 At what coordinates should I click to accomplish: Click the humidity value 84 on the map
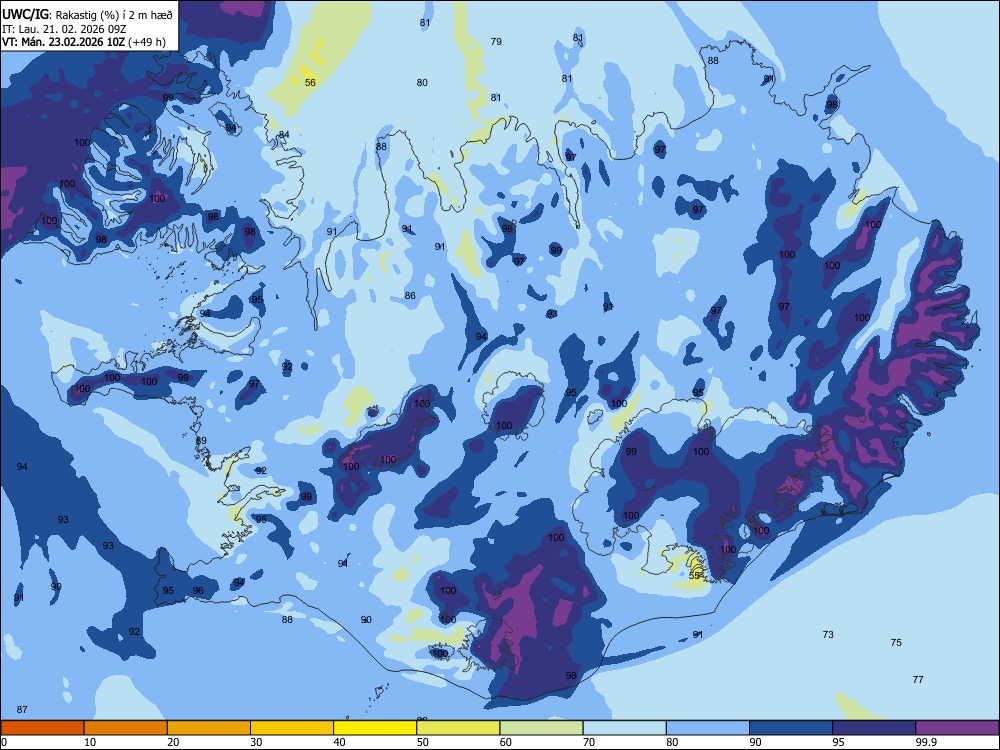pos(284,135)
